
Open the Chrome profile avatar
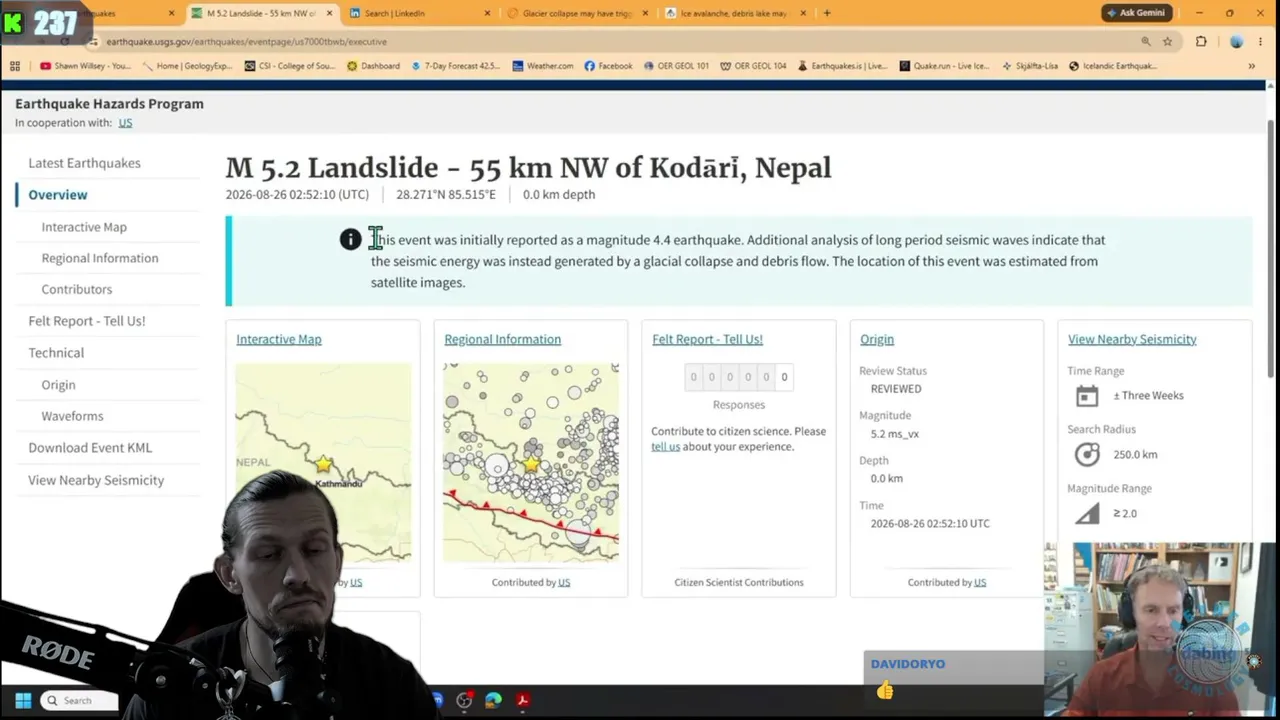[1236, 41]
